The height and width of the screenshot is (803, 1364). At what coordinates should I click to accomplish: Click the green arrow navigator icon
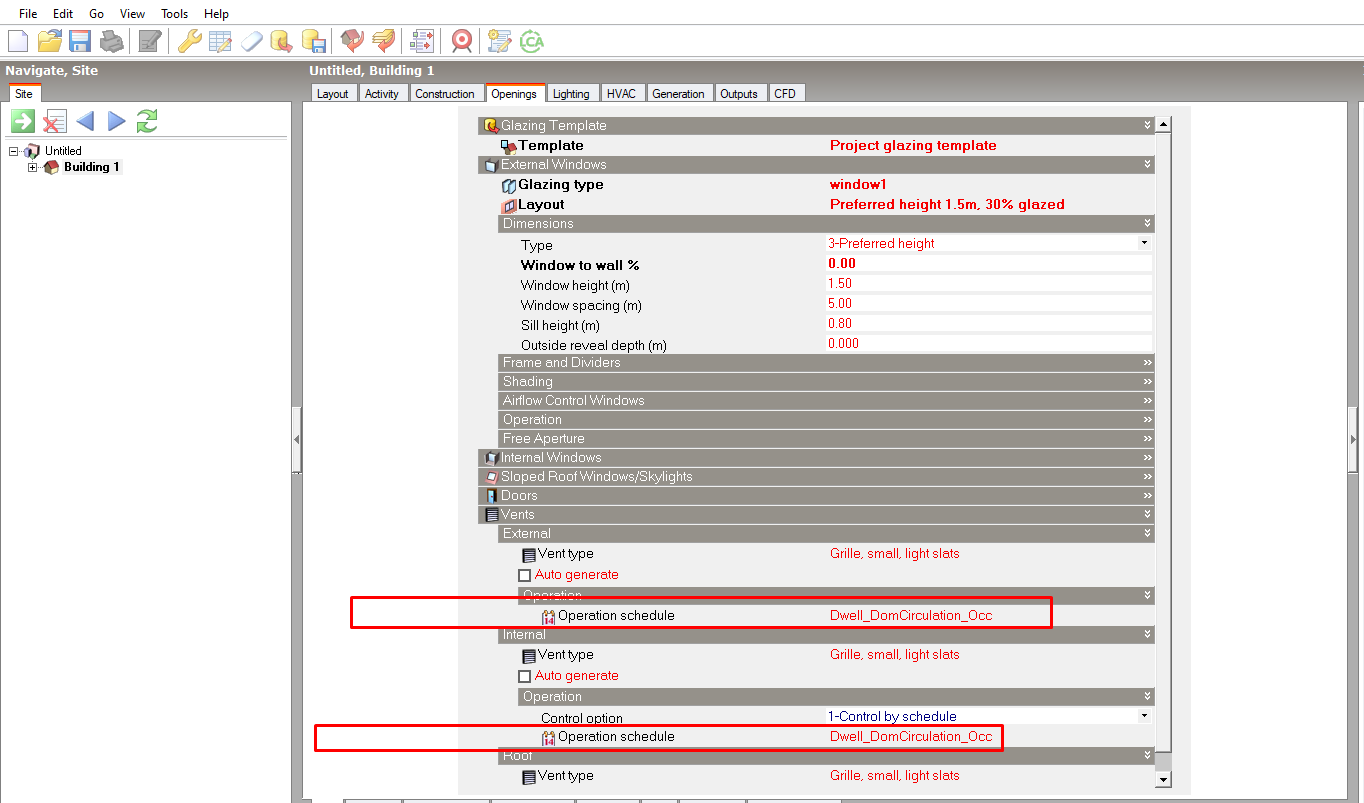(x=23, y=121)
